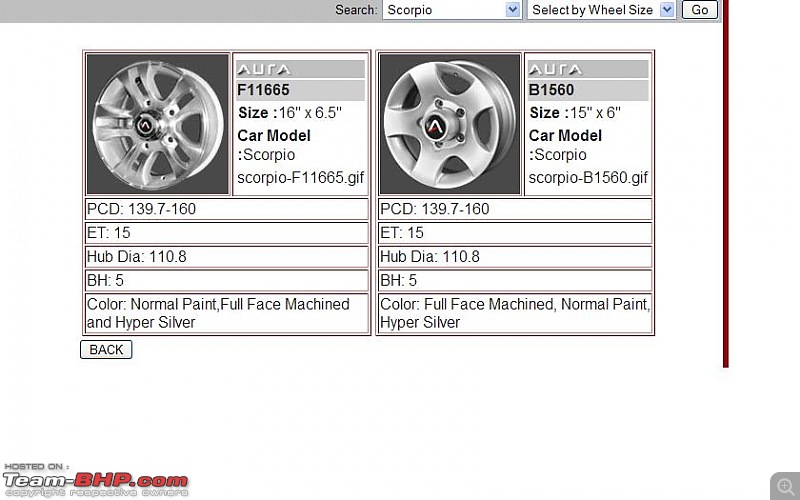800x500 pixels.
Task: Click the zoom magnifier icon
Action: coord(785,485)
